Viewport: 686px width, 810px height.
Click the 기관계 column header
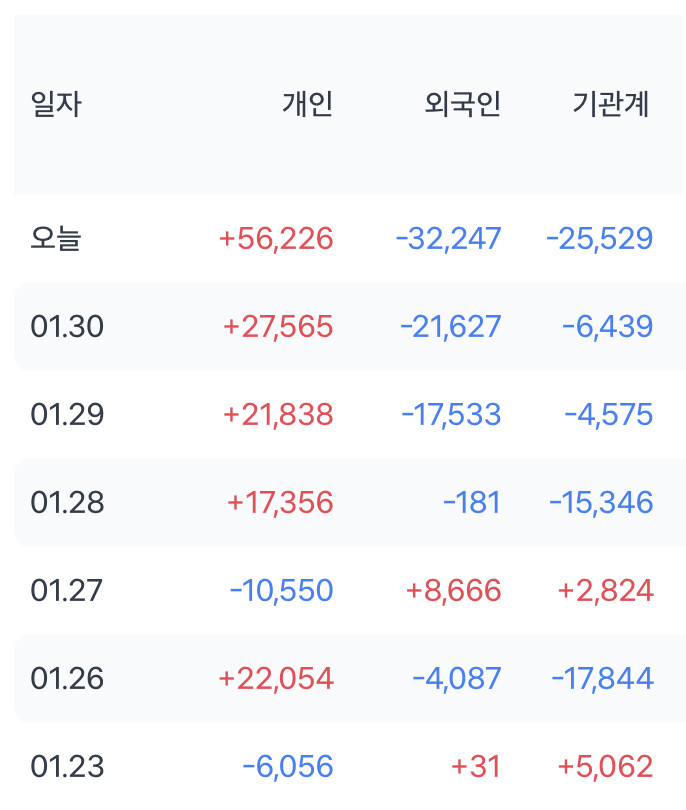tap(611, 104)
